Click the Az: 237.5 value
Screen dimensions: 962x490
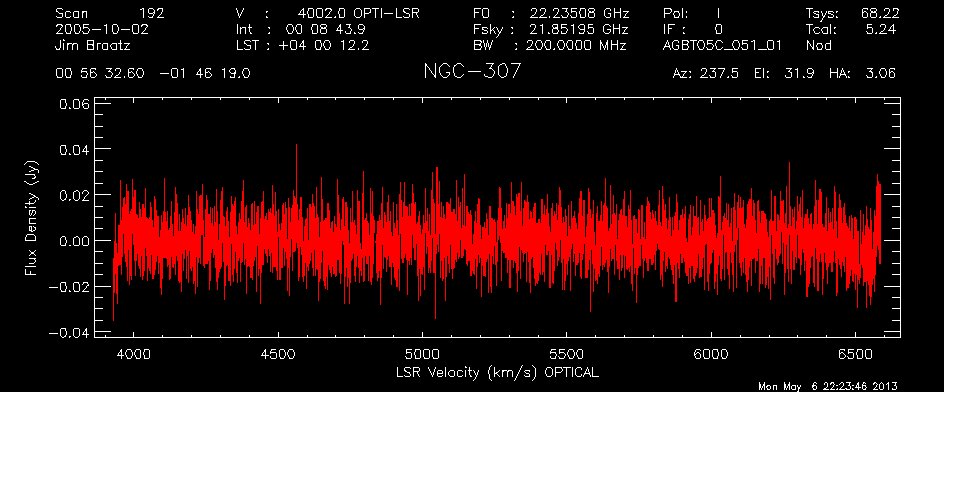tap(706, 74)
